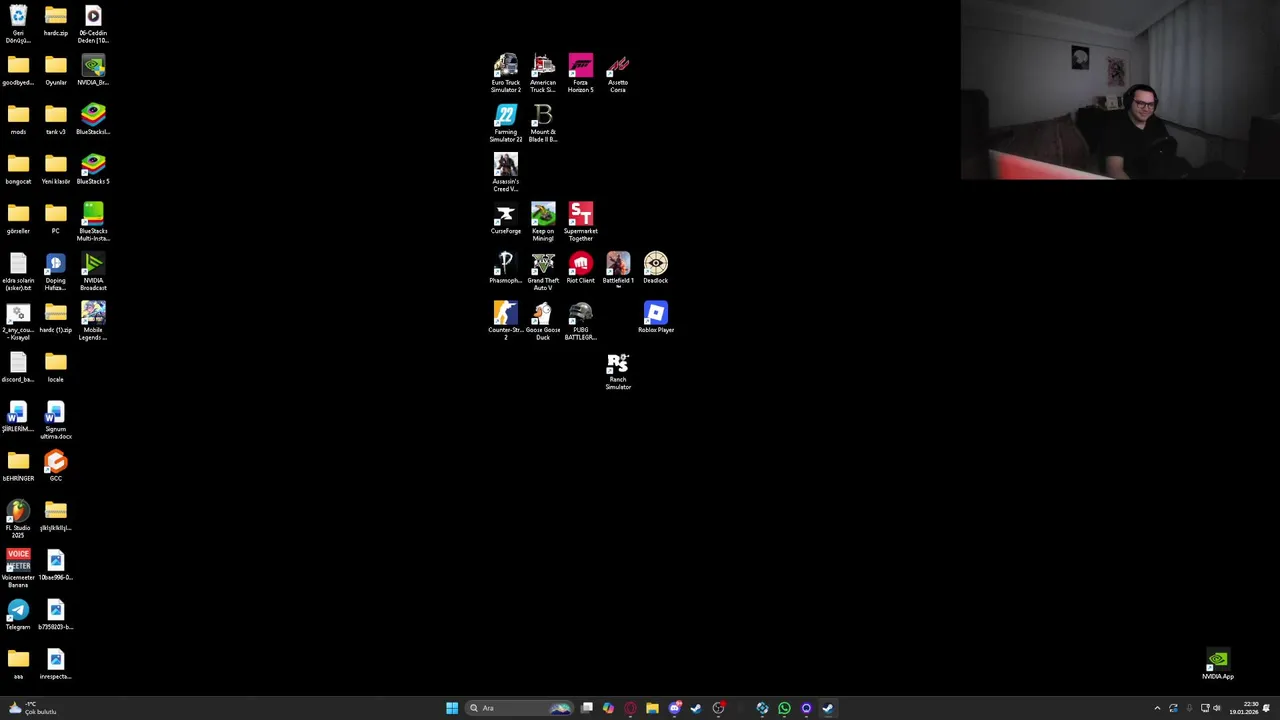Select the inrespecta... image file
1280x720 pixels.
coord(56,664)
